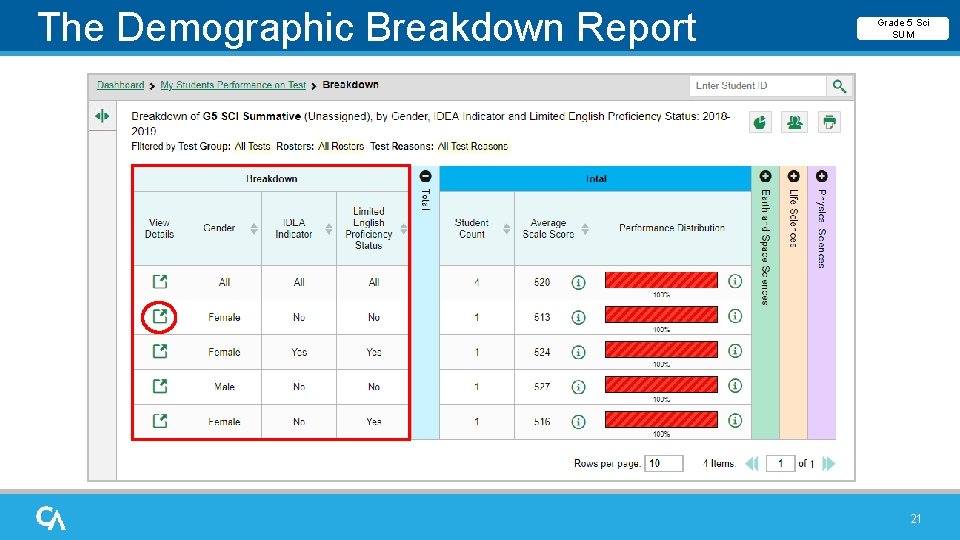Viewport: 960px width, 540px height.
Task: Open View Details for Female No Yes row
Action: [160, 421]
